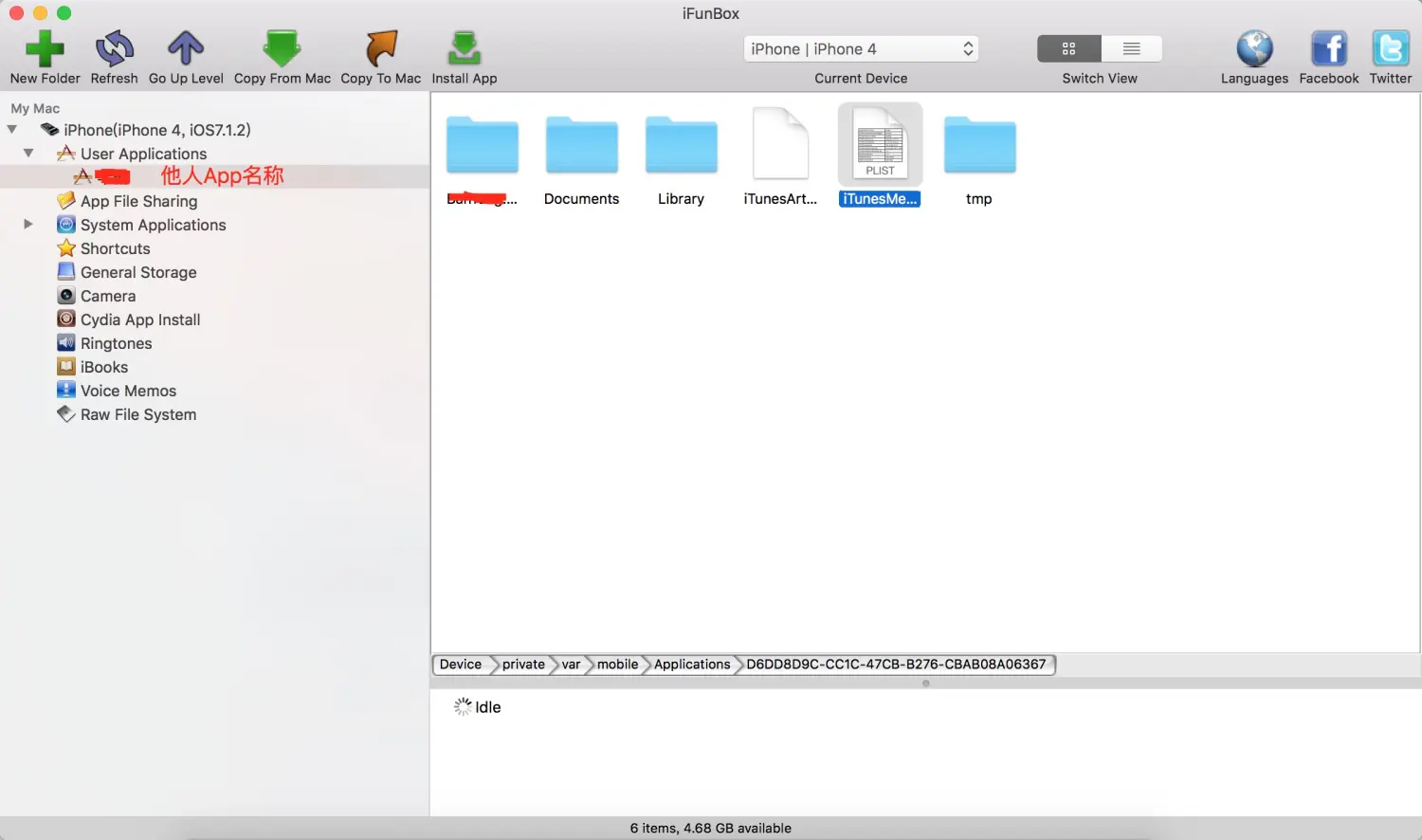The width and height of the screenshot is (1422, 840).
Task: Click the Copy To Mac icon
Action: (x=381, y=48)
